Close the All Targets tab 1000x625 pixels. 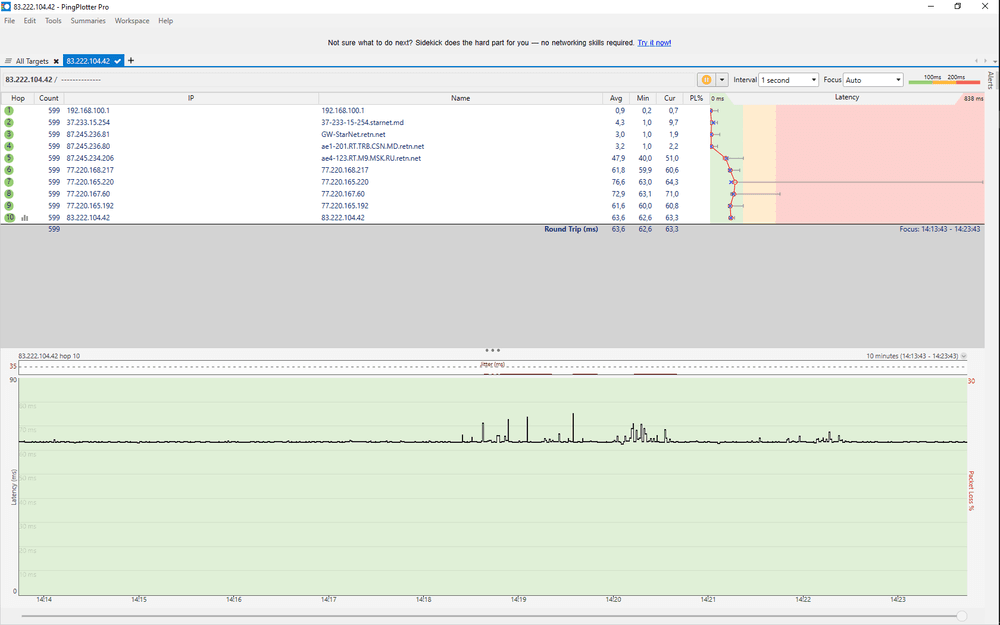tap(56, 61)
